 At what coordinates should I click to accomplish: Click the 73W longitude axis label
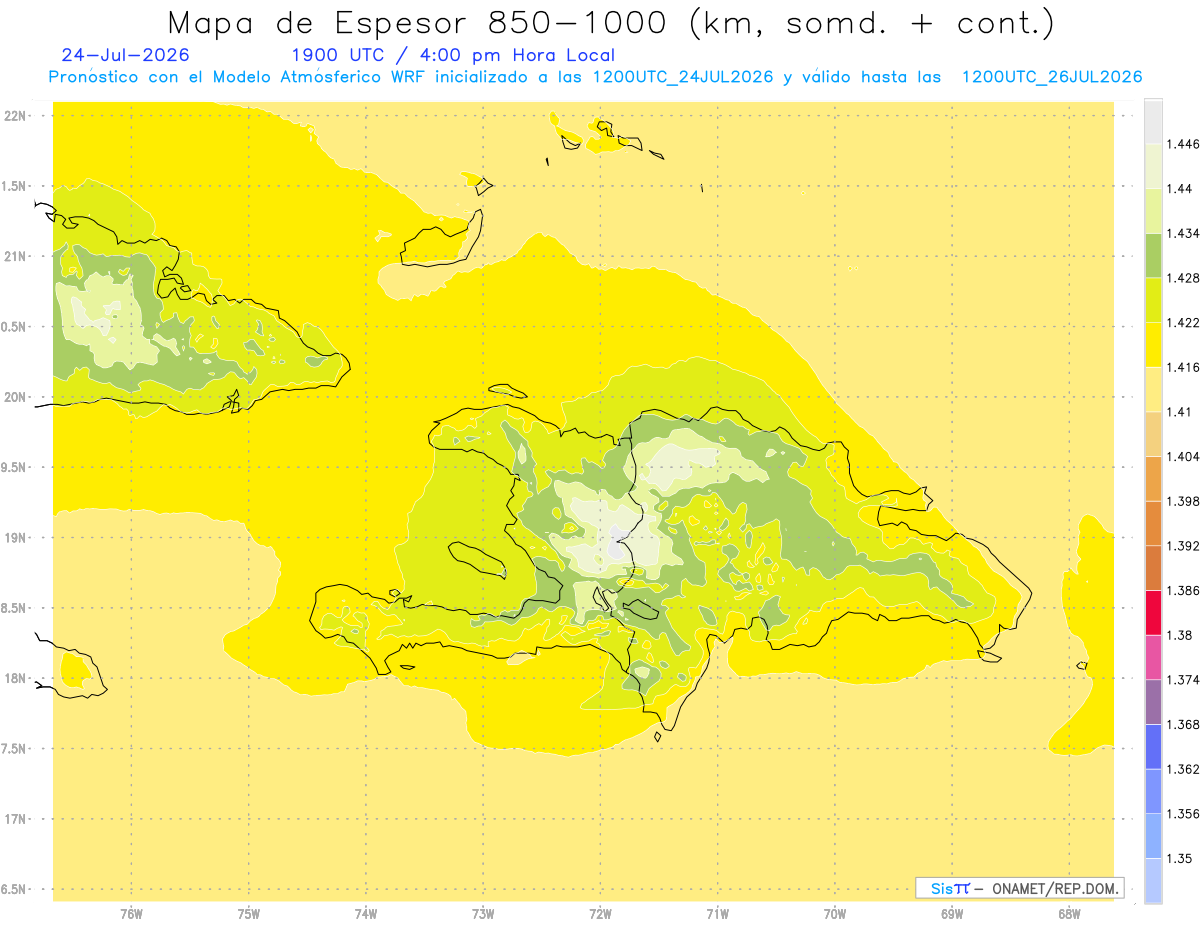483,913
